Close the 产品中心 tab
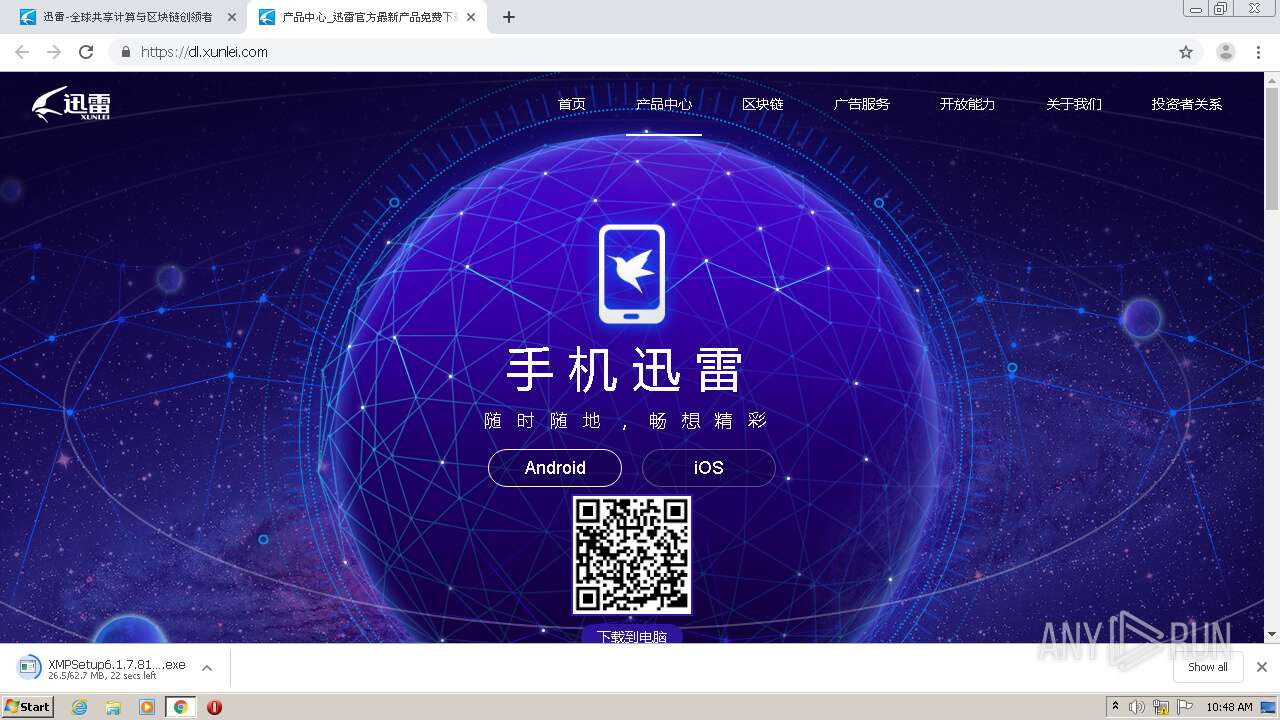This screenshot has width=1280, height=720. pyautogui.click(x=471, y=17)
